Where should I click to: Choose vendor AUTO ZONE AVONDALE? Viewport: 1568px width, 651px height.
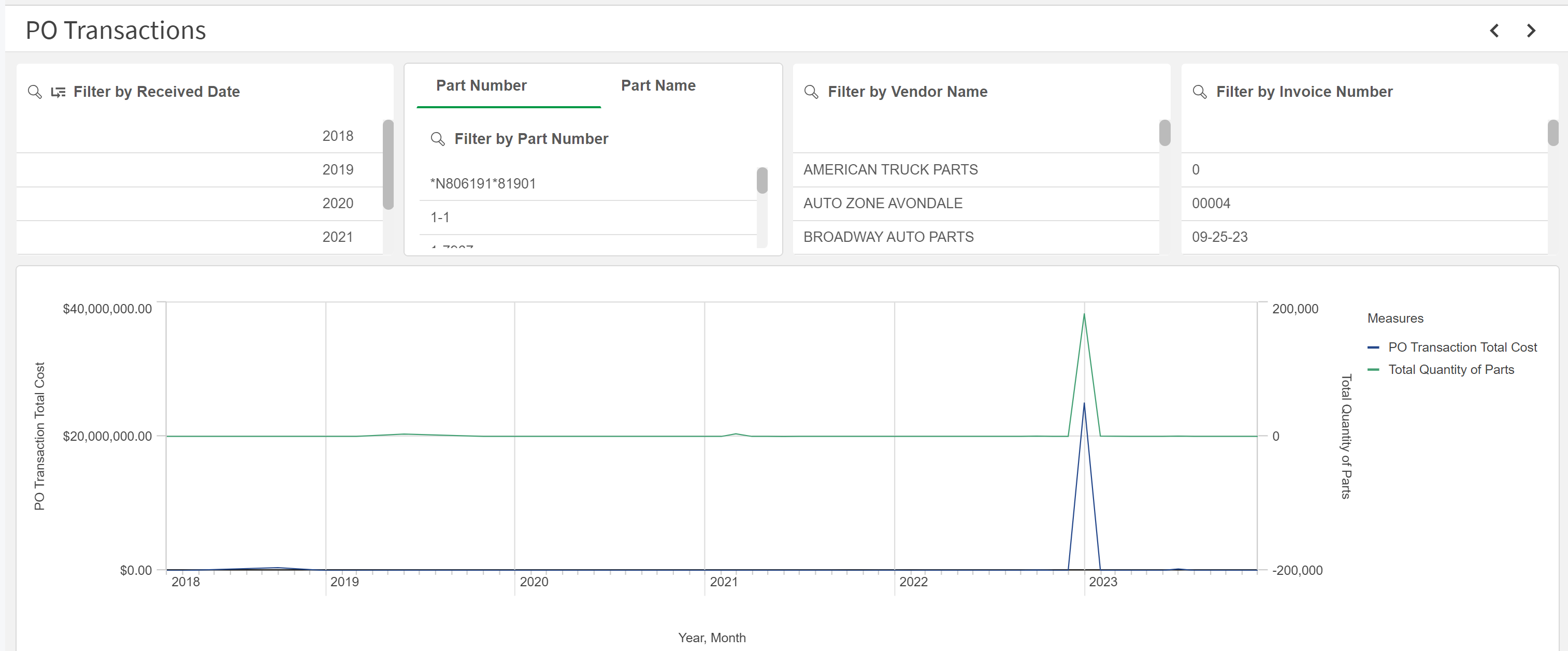[x=882, y=203]
